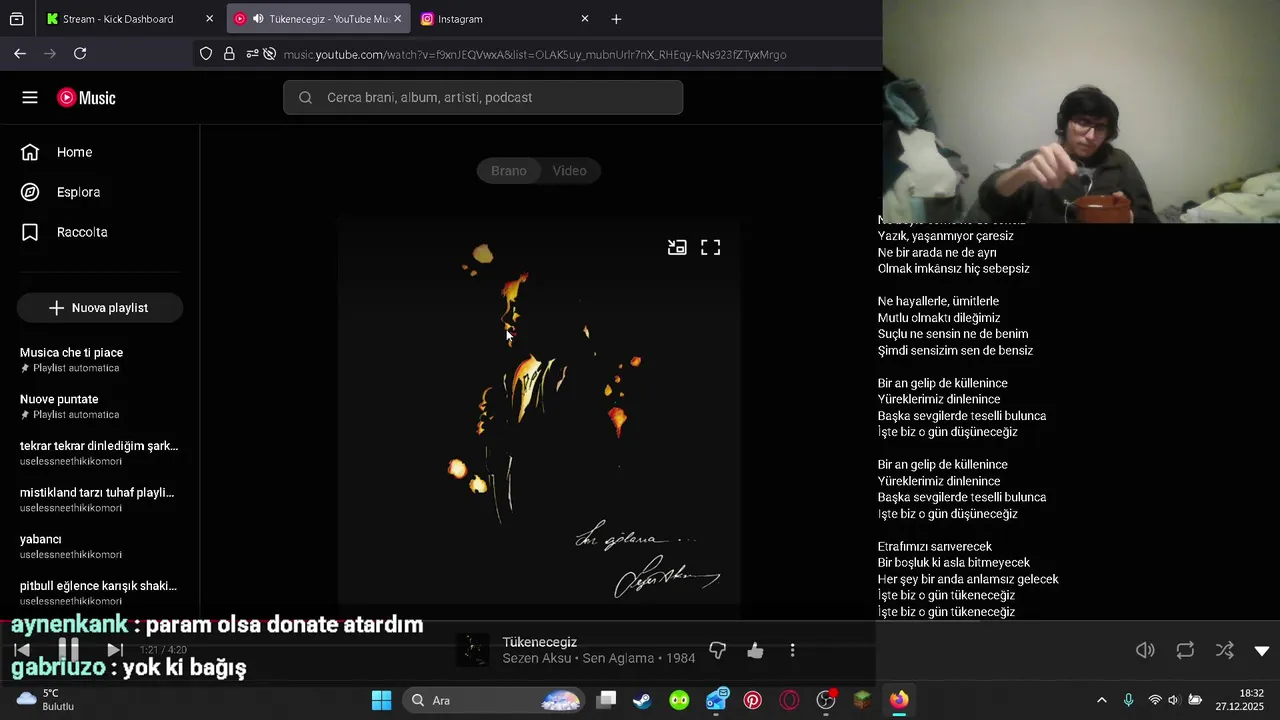
Task: Open the Minecraft taskbar icon
Action: coord(862,700)
